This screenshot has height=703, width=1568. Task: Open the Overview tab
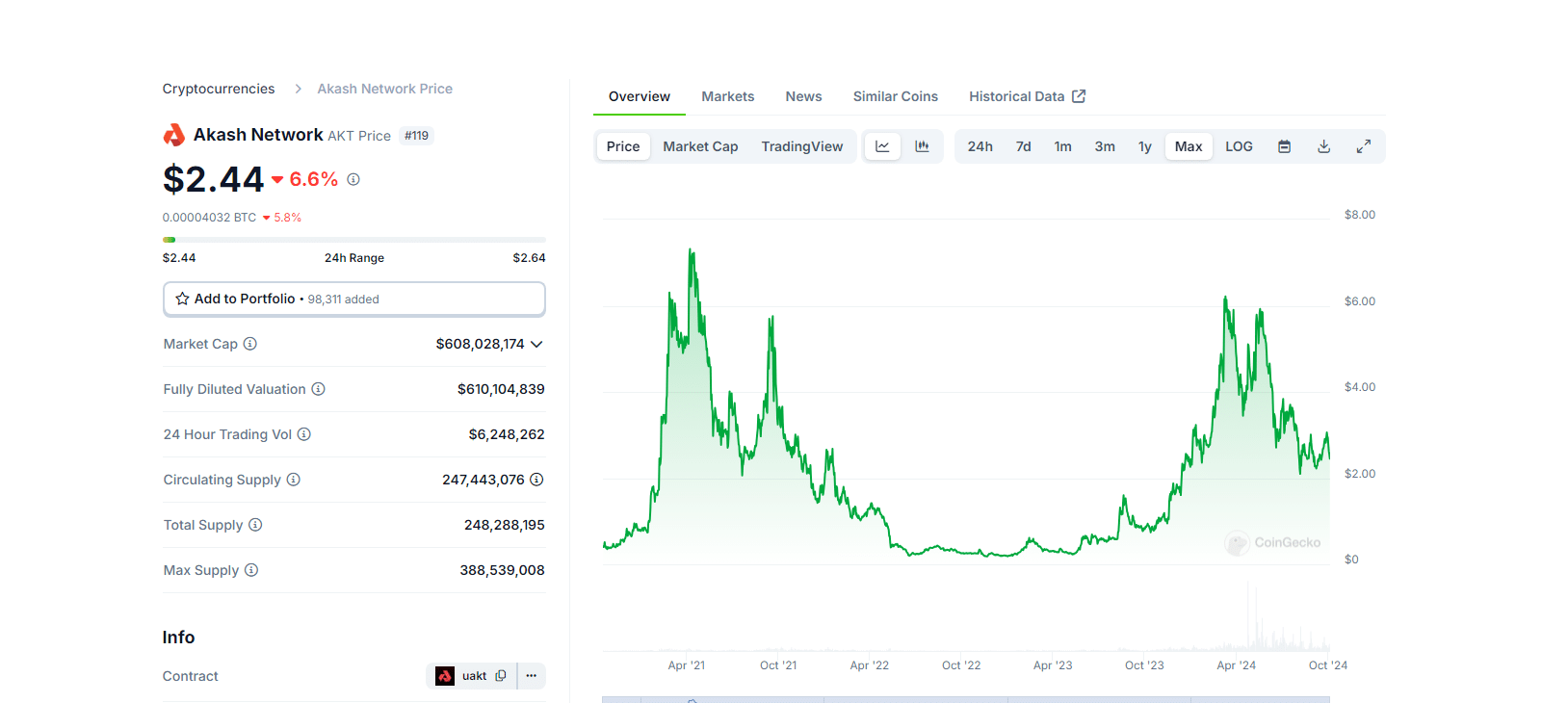tap(640, 96)
